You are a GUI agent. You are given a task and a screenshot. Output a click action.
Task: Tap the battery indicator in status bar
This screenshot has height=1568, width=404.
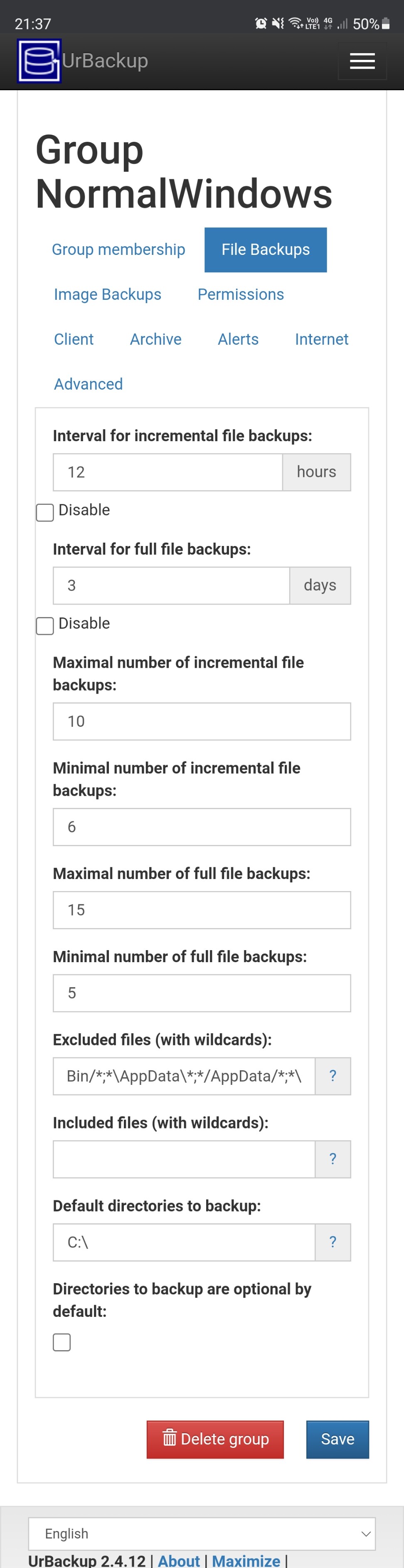pyautogui.click(x=385, y=24)
